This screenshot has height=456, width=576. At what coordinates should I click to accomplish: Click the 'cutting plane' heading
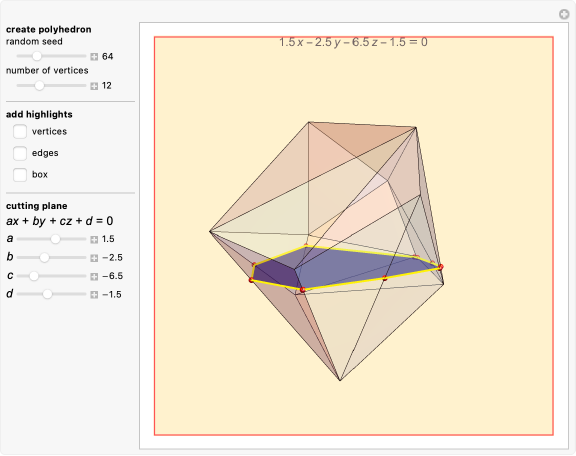[36, 206]
